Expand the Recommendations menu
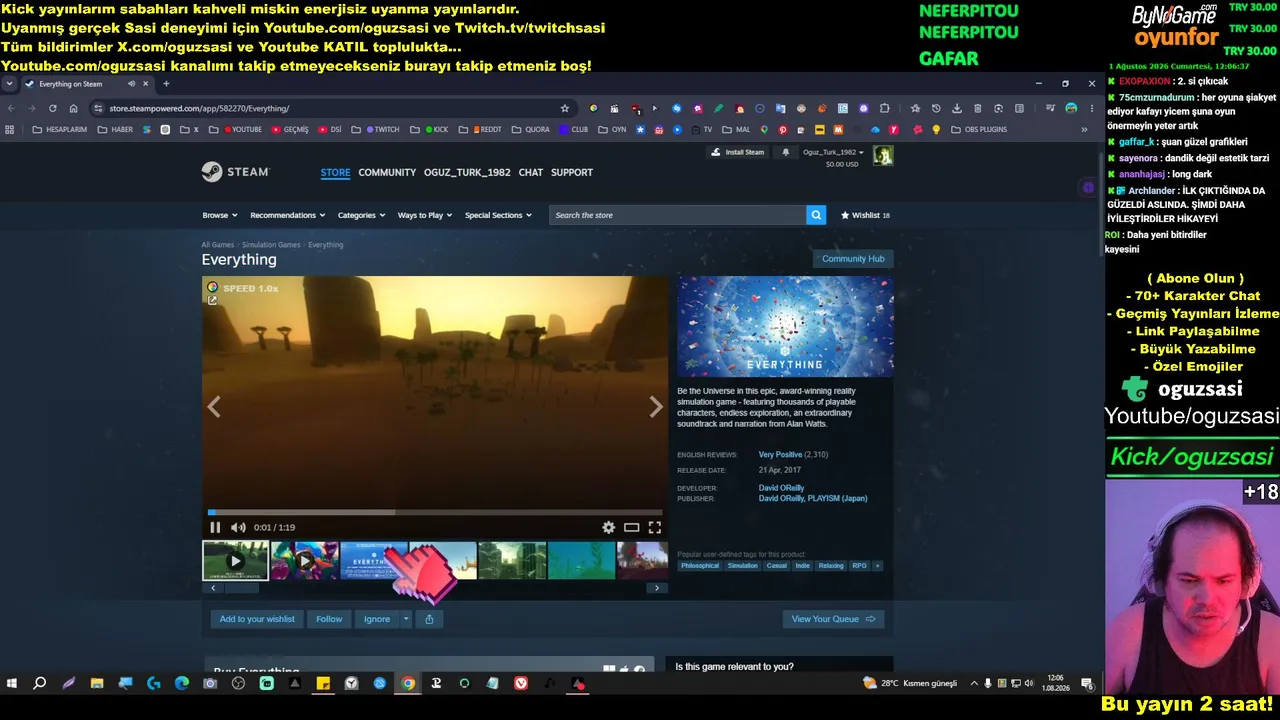Image resolution: width=1280 pixels, height=720 pixels. pos(288,215)
